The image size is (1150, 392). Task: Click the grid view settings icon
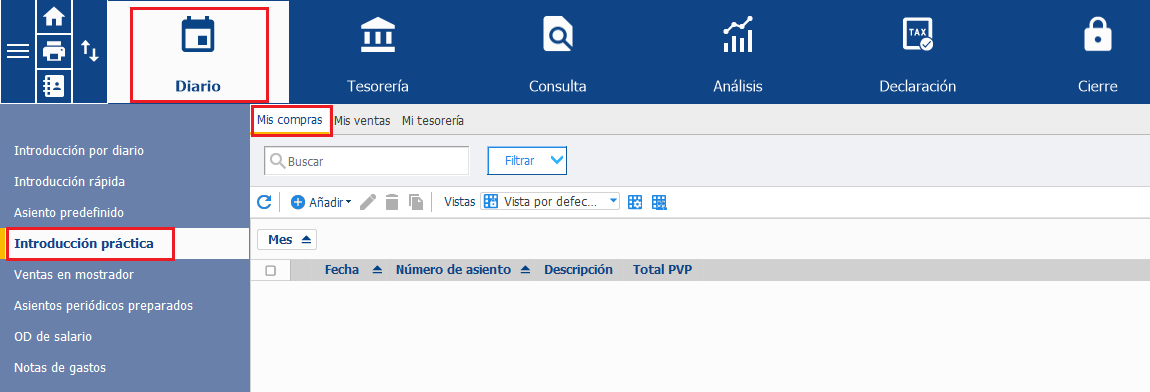(635, 202)
